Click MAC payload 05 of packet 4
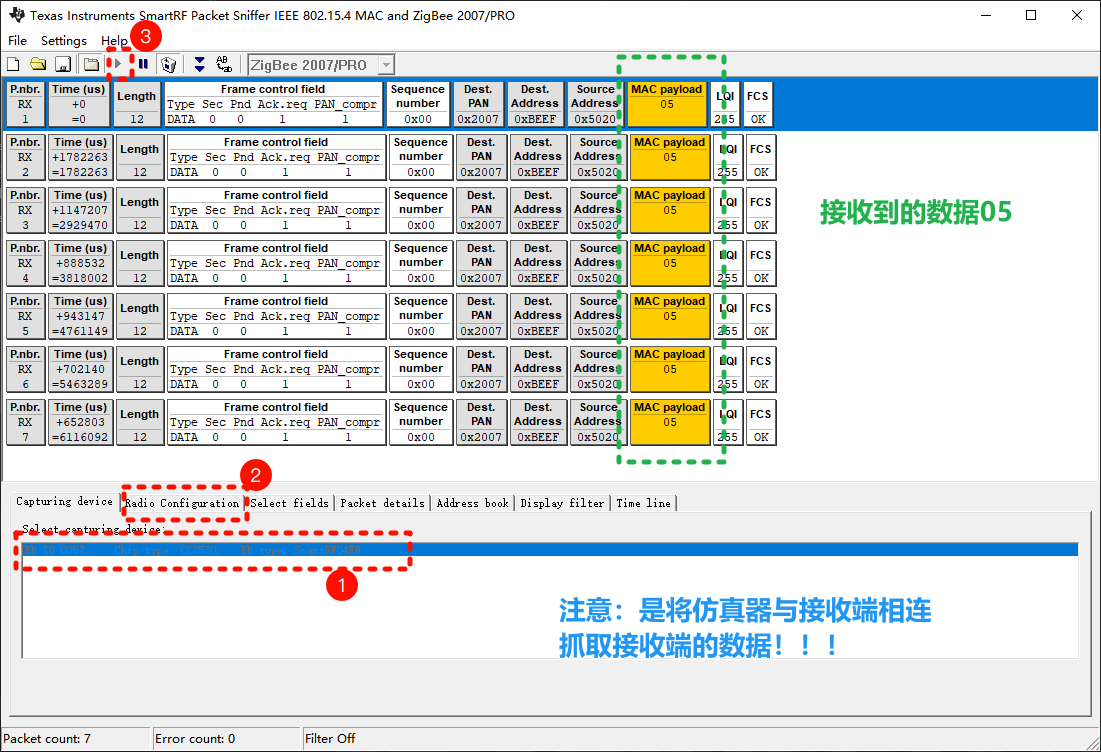The width and height of the screenshot is (1101, 752). coord(670,263)
